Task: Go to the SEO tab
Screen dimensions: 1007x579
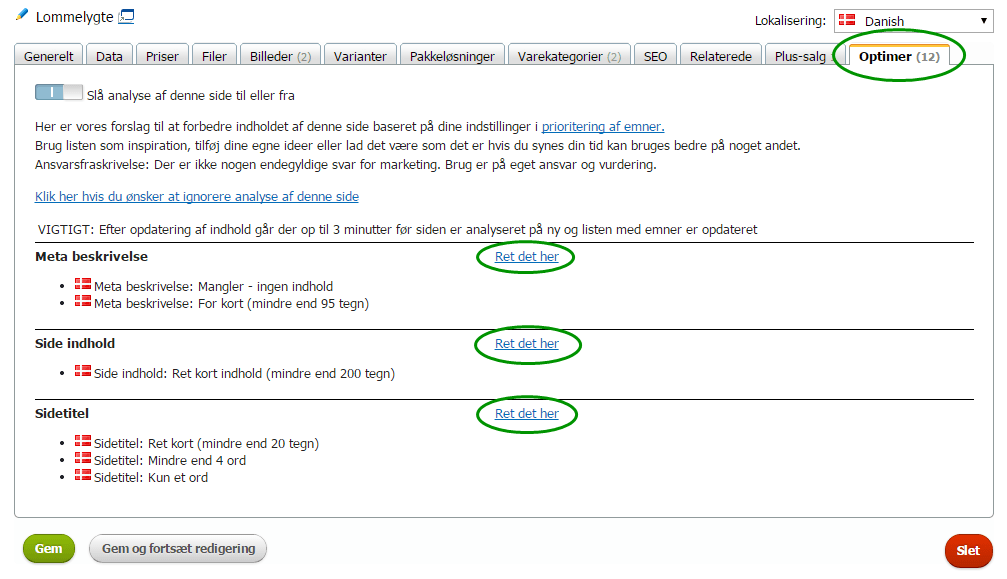Action: [x=655, y=56]
